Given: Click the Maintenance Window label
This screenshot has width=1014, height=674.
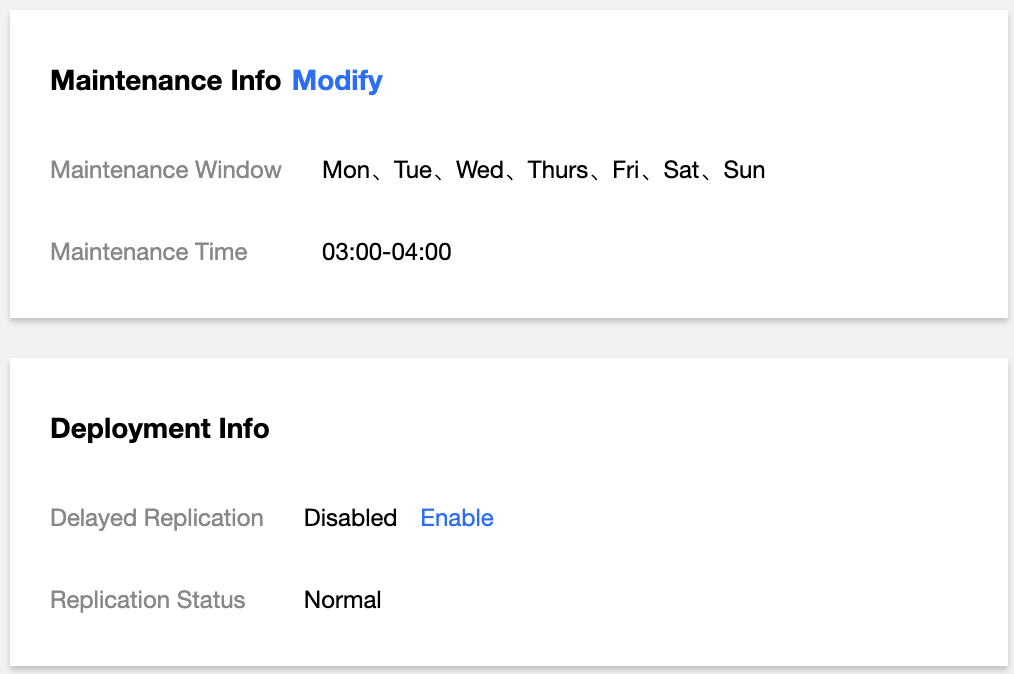Looking at the screenshot, I should [x=166, y=170].
